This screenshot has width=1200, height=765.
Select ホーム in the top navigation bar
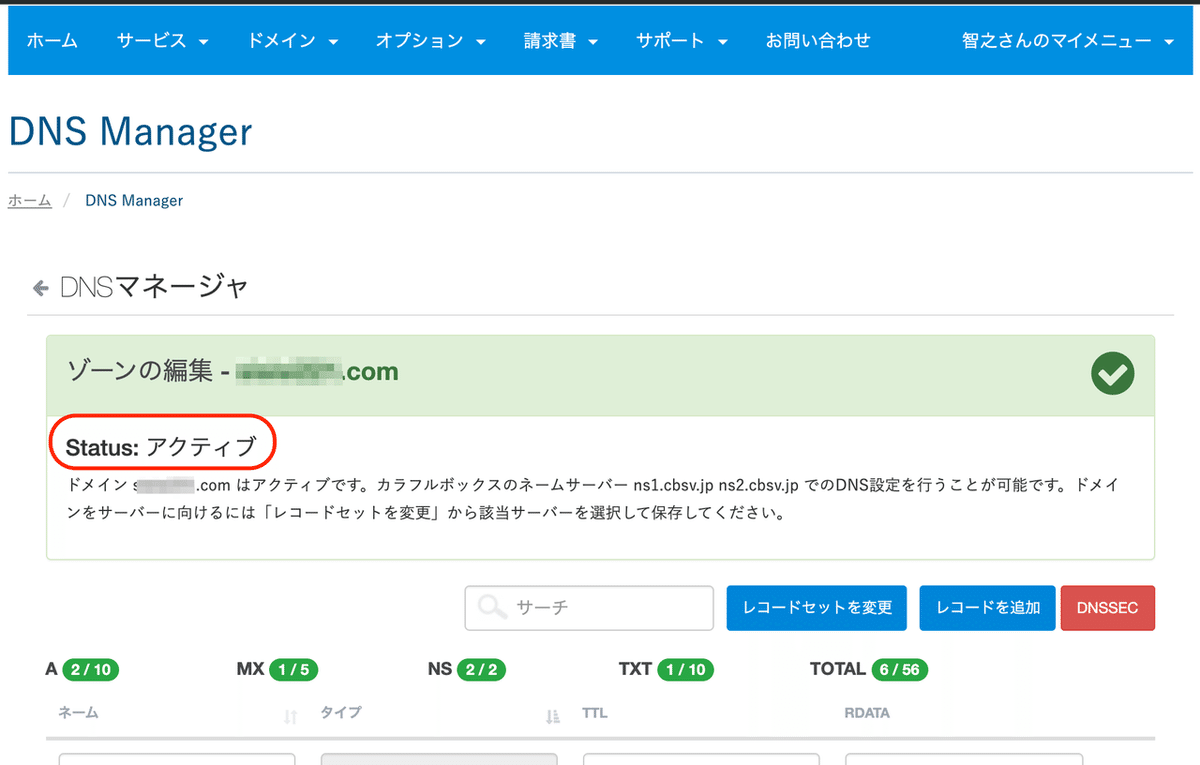tap(52, 40)
